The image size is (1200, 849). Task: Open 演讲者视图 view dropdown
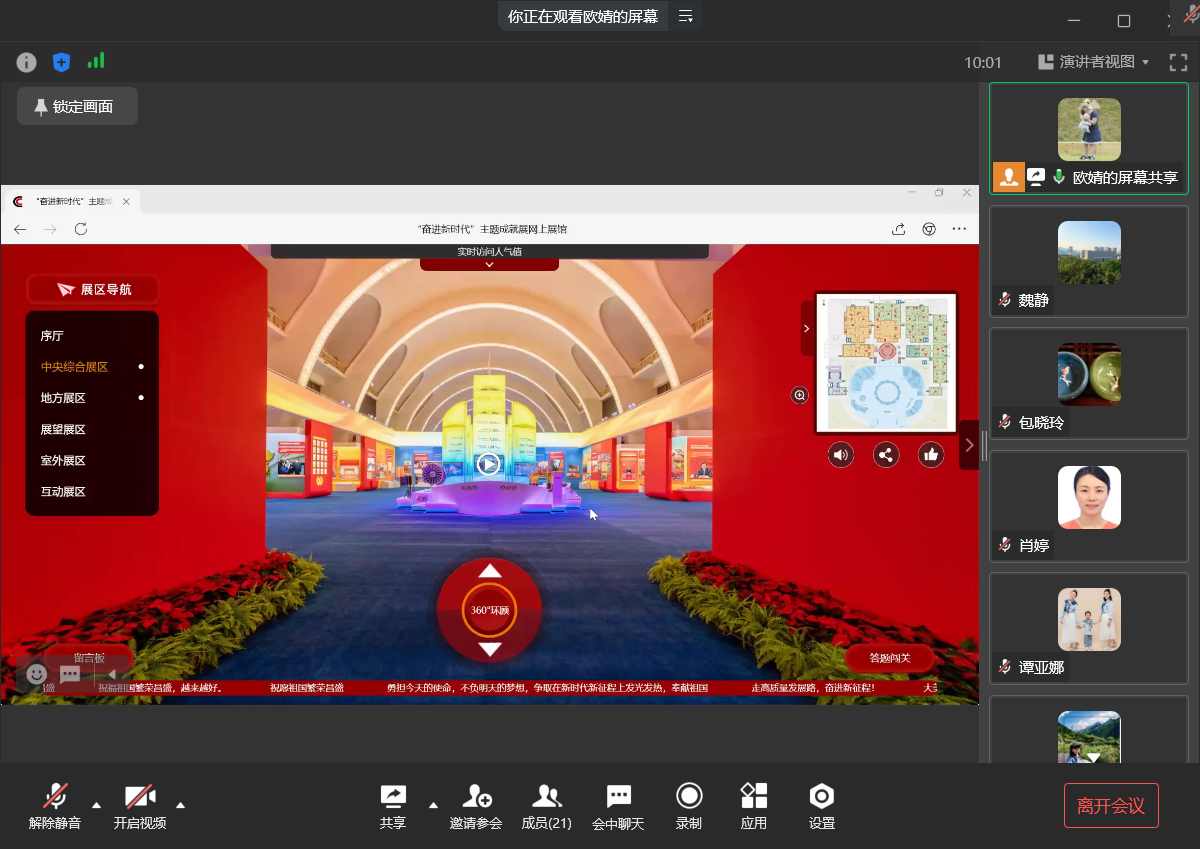pyautogui.click(x=1095, y=62)
